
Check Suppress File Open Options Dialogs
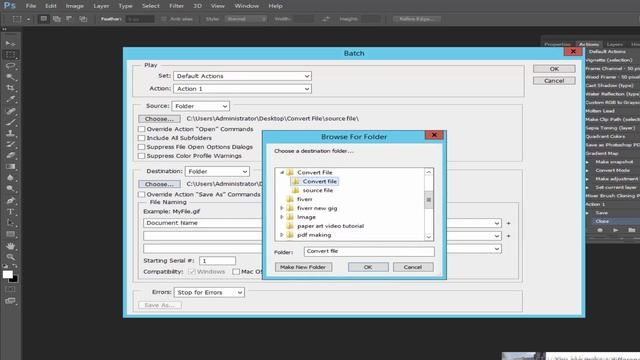(x=142, y=147)
